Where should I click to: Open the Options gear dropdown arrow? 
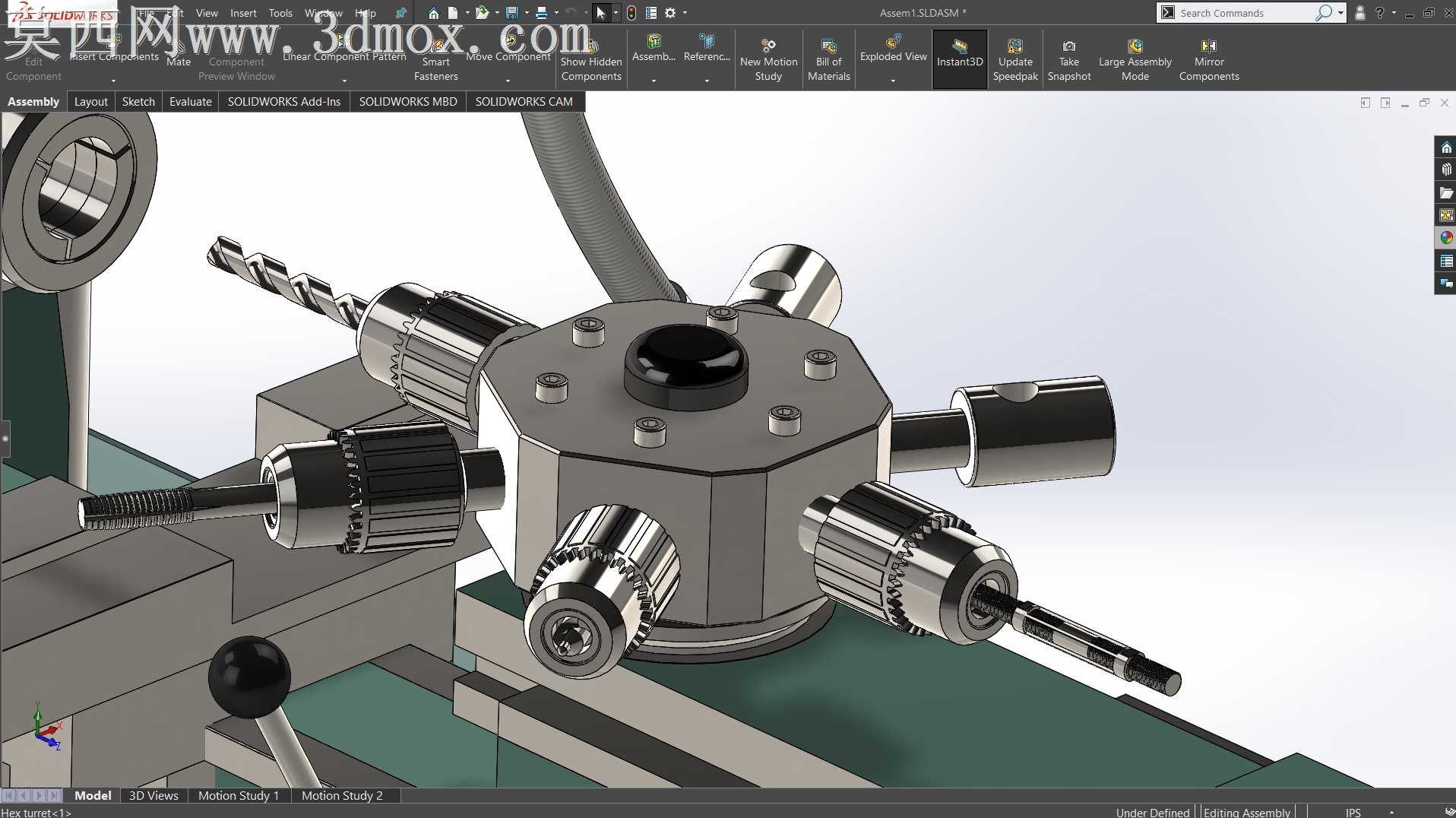(685, 13)
